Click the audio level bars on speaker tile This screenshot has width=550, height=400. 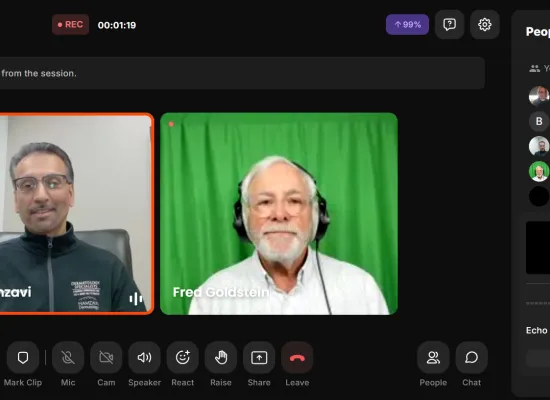(x=136, y=299)
